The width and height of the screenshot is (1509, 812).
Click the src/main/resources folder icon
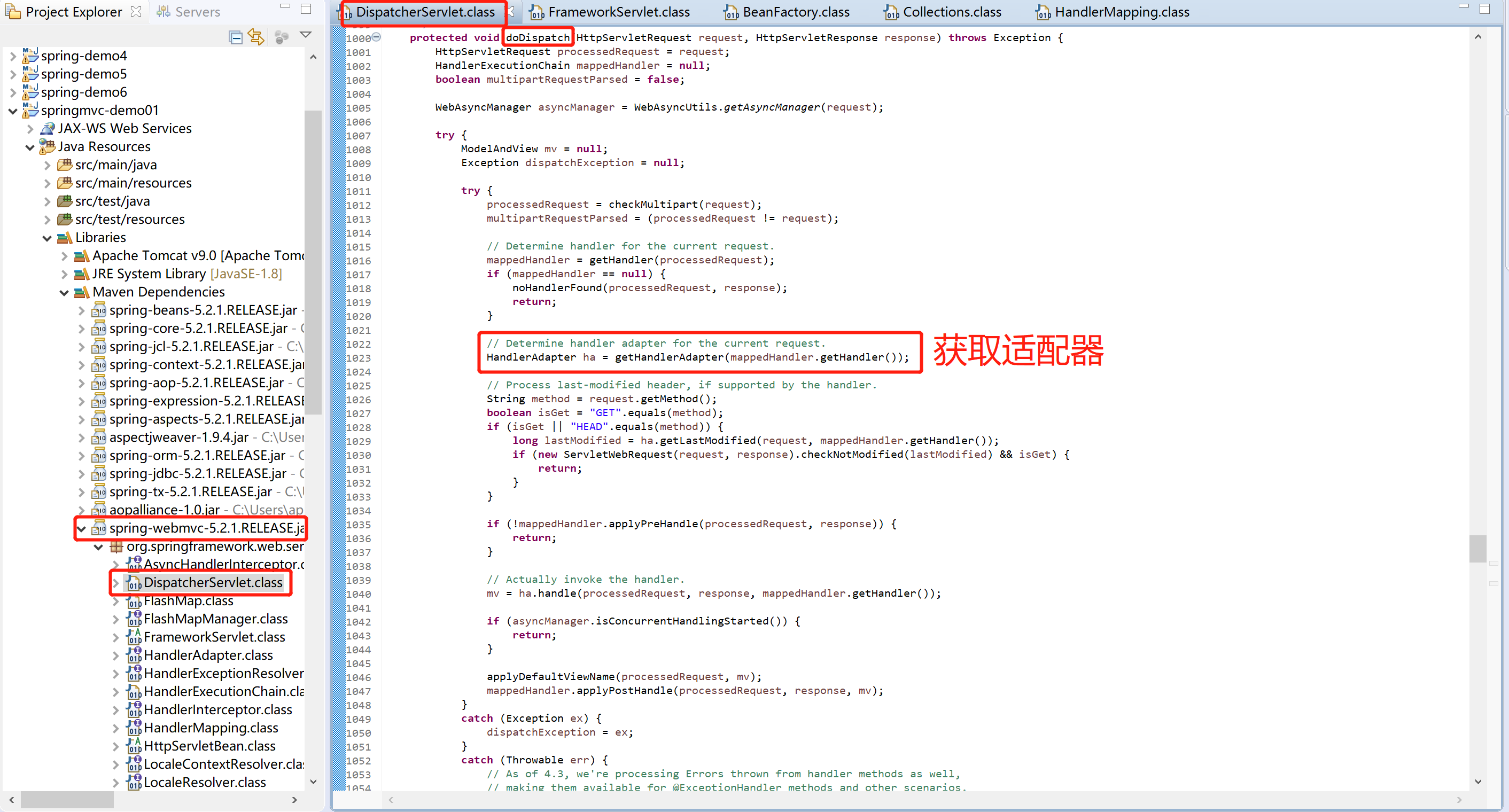[x=65, y=183]
